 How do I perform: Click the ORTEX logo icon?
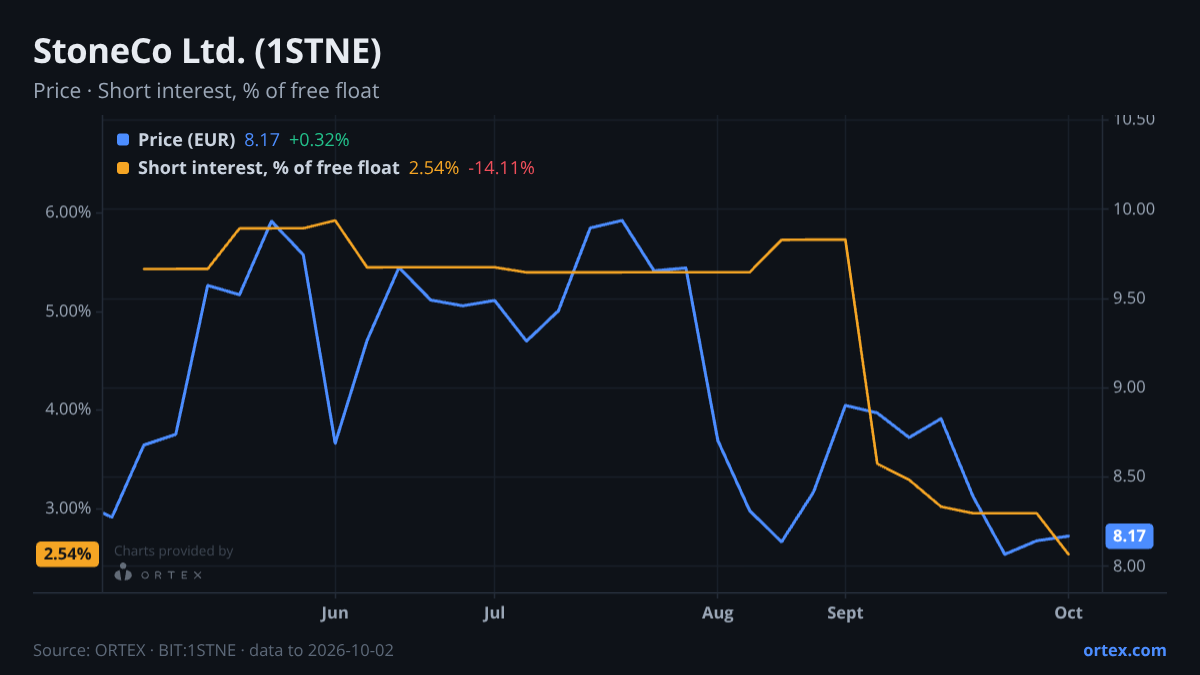pos(123,573)
